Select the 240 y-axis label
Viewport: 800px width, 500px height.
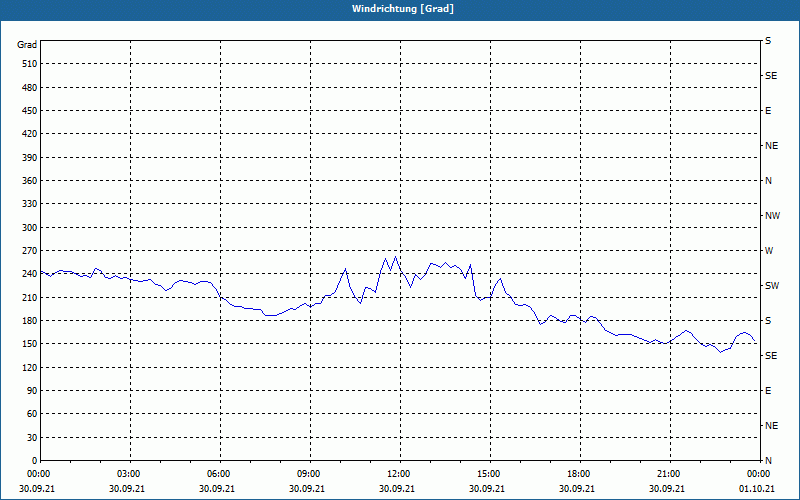coord(29,274)
